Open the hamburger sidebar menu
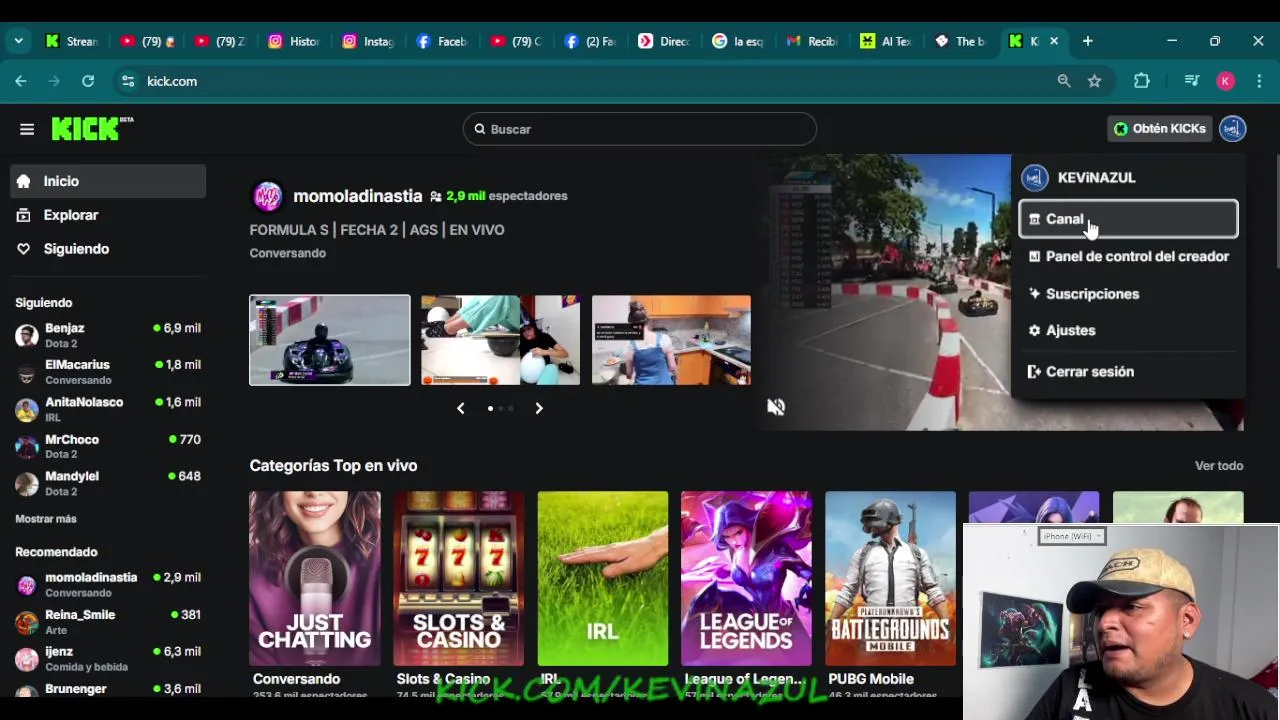Screen dimensions: 1280x720 tap(27, 129)
